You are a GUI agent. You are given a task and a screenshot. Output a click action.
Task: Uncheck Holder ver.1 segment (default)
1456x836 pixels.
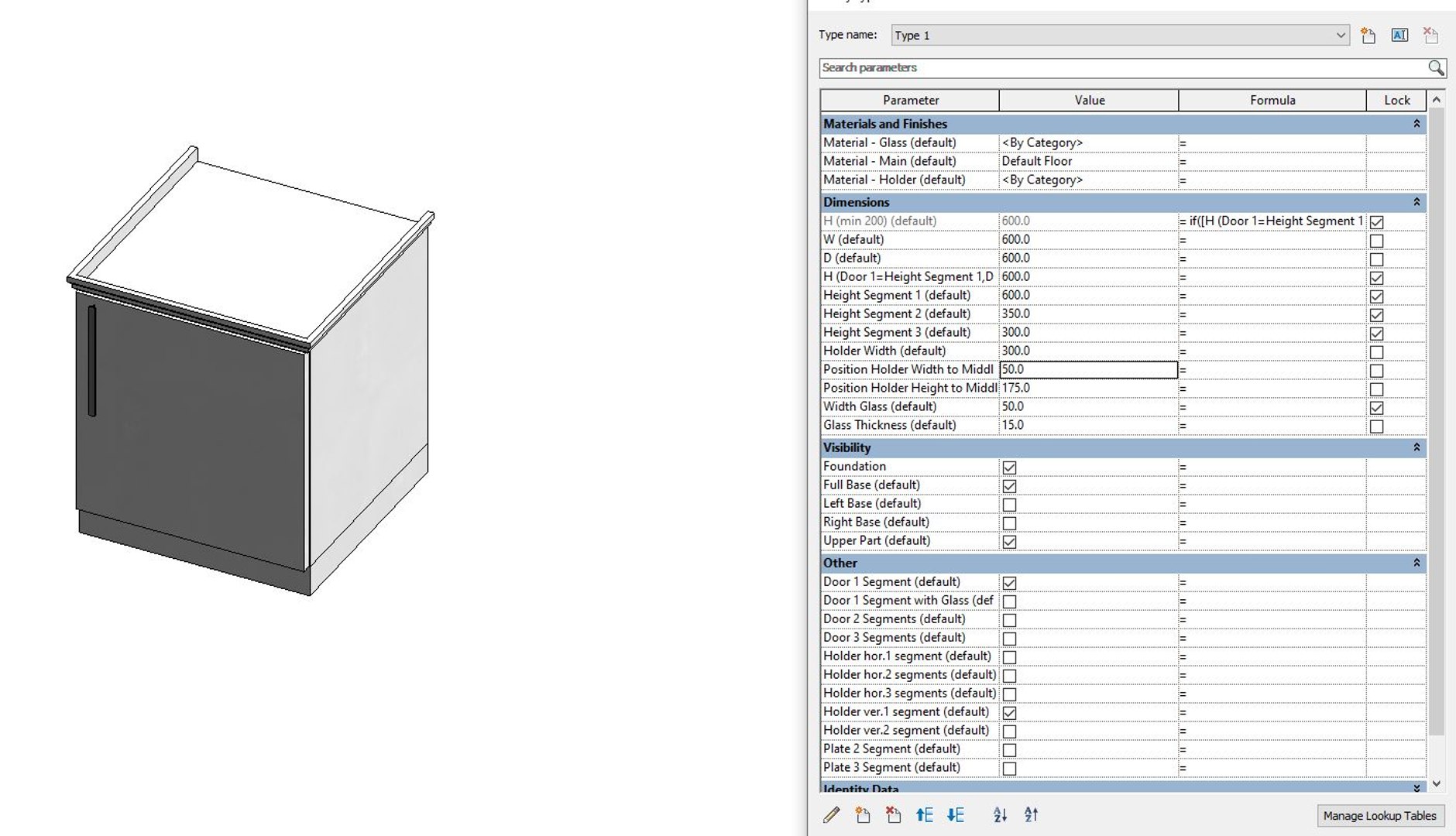1009,712
